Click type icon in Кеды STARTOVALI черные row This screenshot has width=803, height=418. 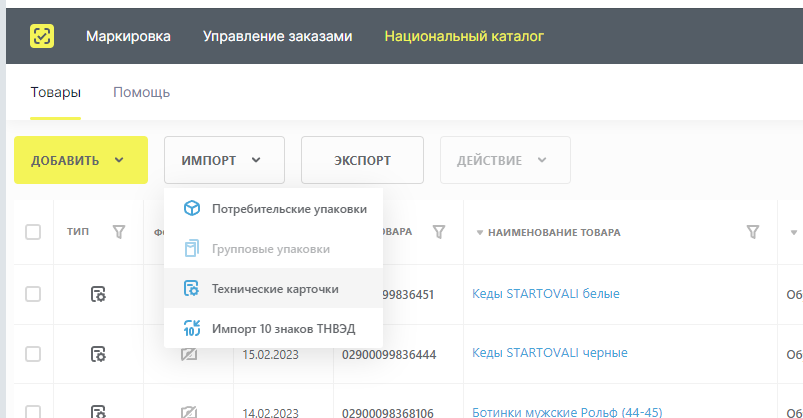(x=98, y=354)
